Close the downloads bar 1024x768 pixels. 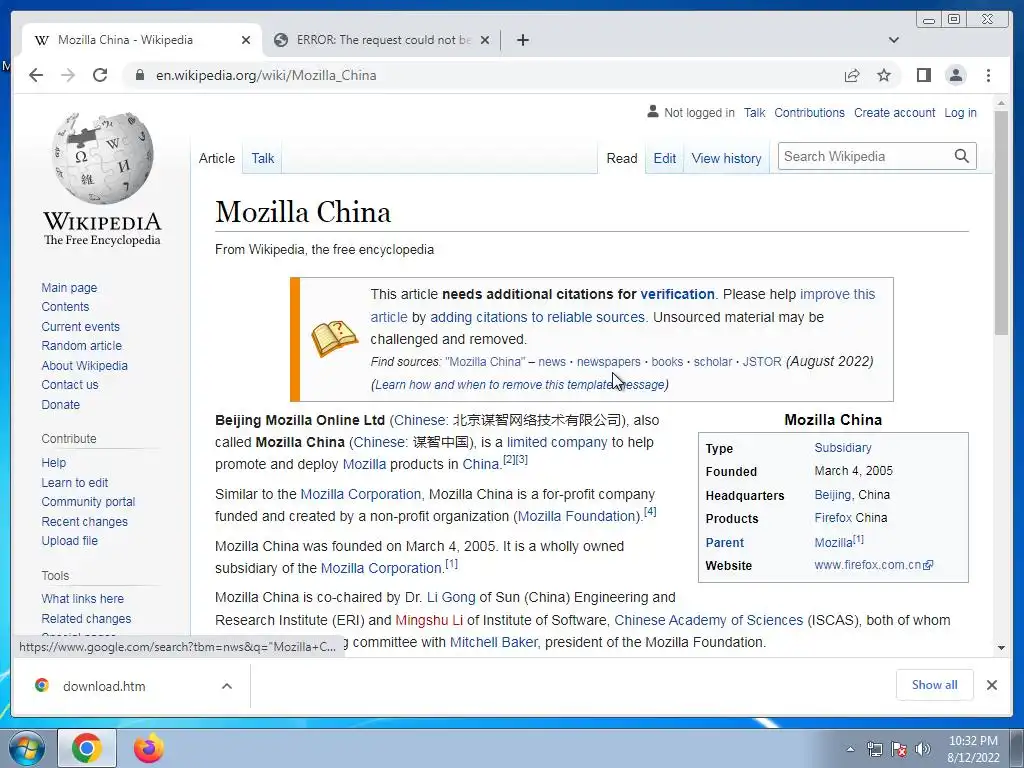(991, 685)
